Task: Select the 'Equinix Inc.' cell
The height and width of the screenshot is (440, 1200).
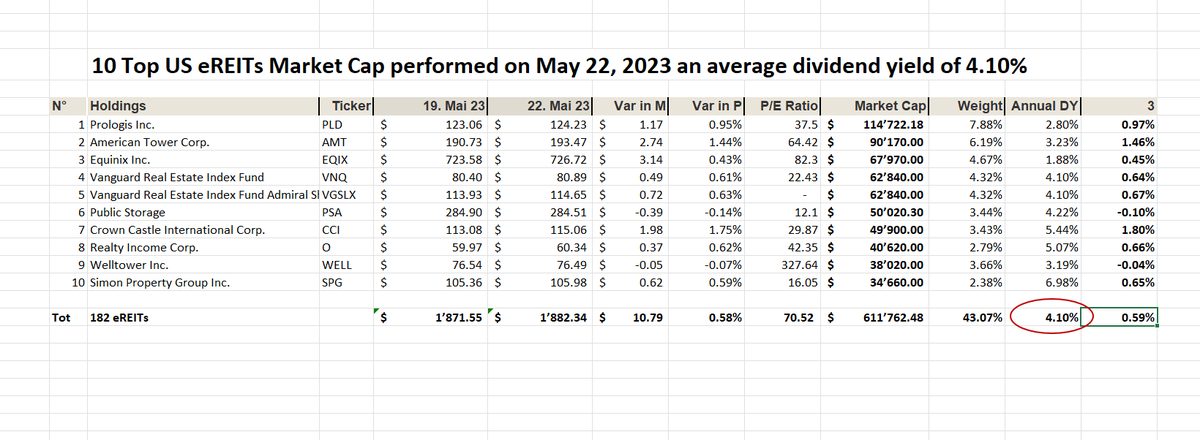Action: [x=202, y=160]
